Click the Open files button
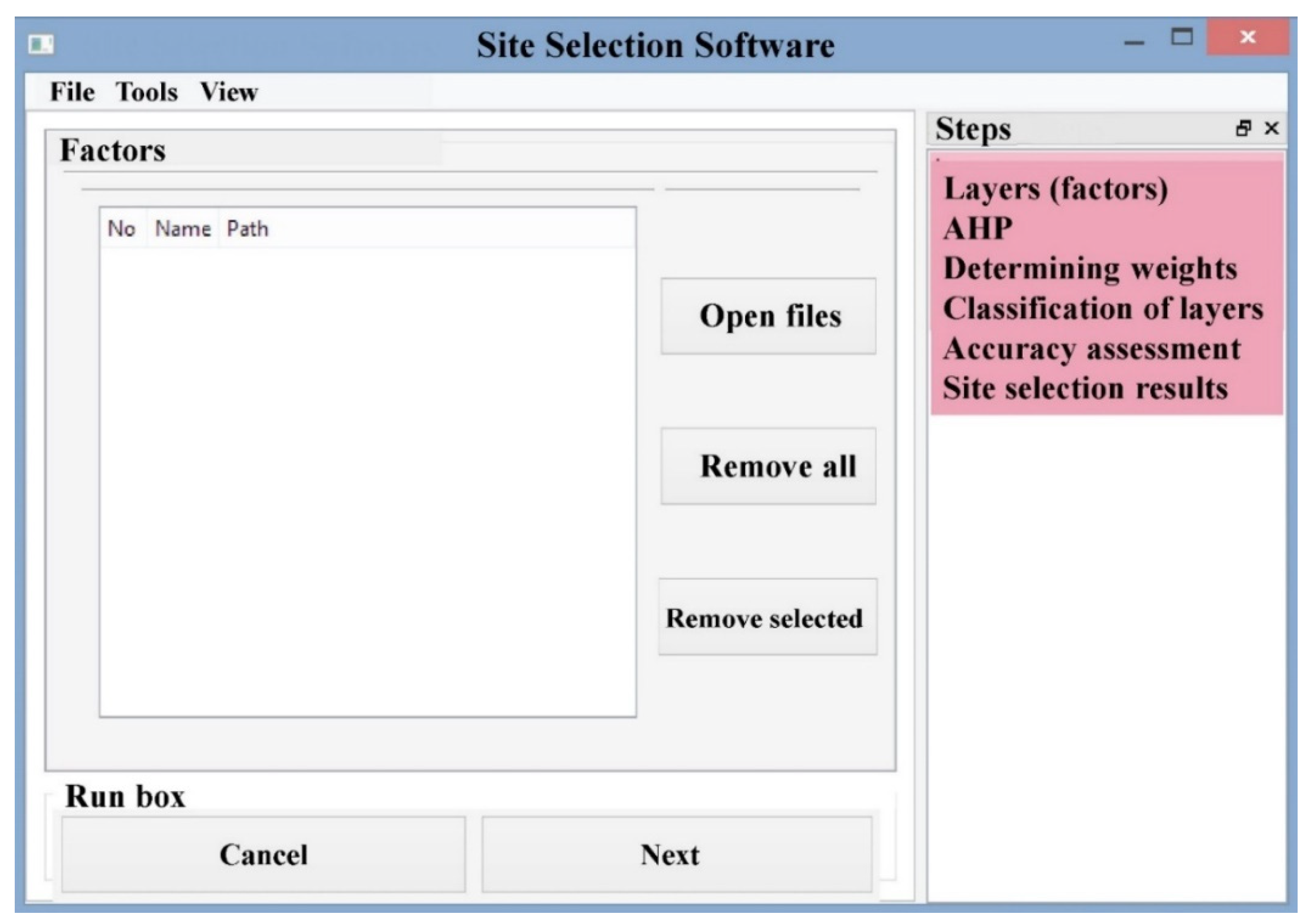 coord(768,316)
